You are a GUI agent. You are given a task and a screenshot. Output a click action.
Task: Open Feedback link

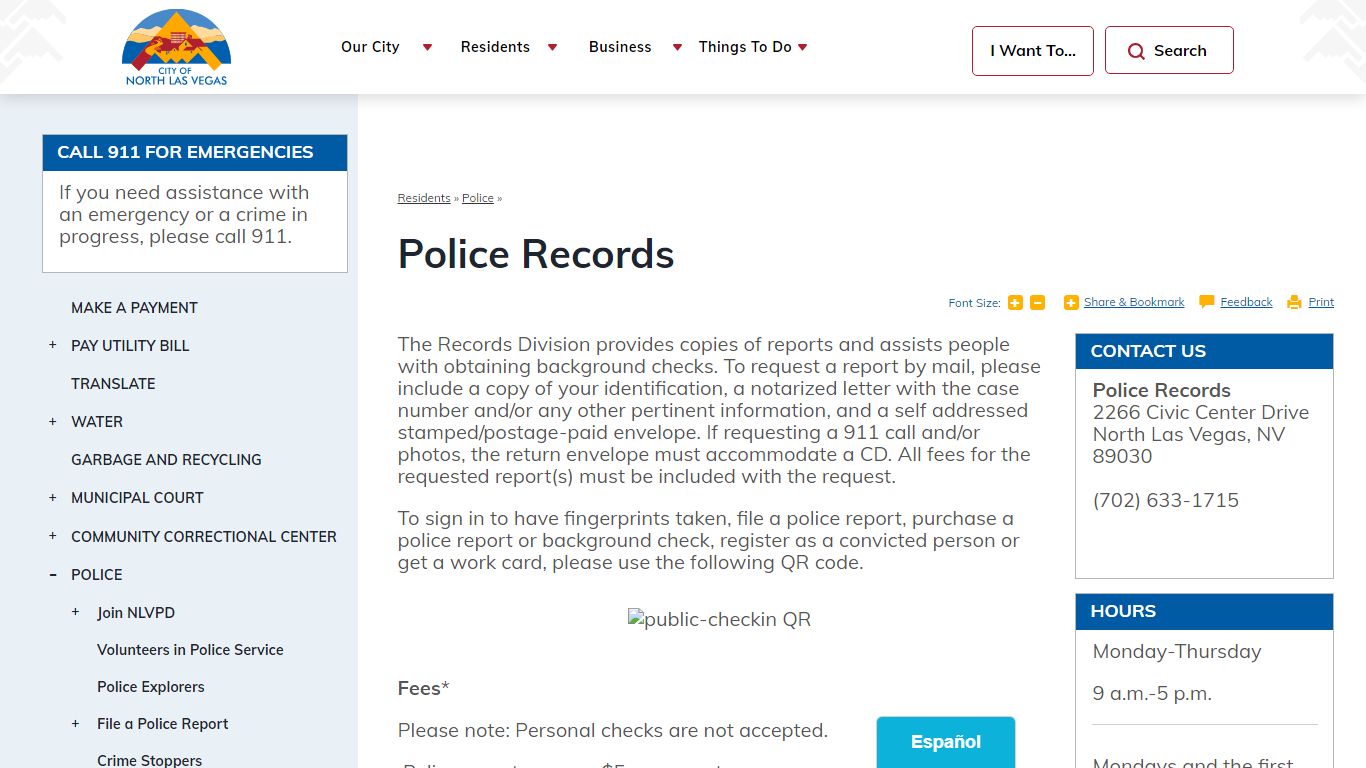click(x=1246, y=302)
